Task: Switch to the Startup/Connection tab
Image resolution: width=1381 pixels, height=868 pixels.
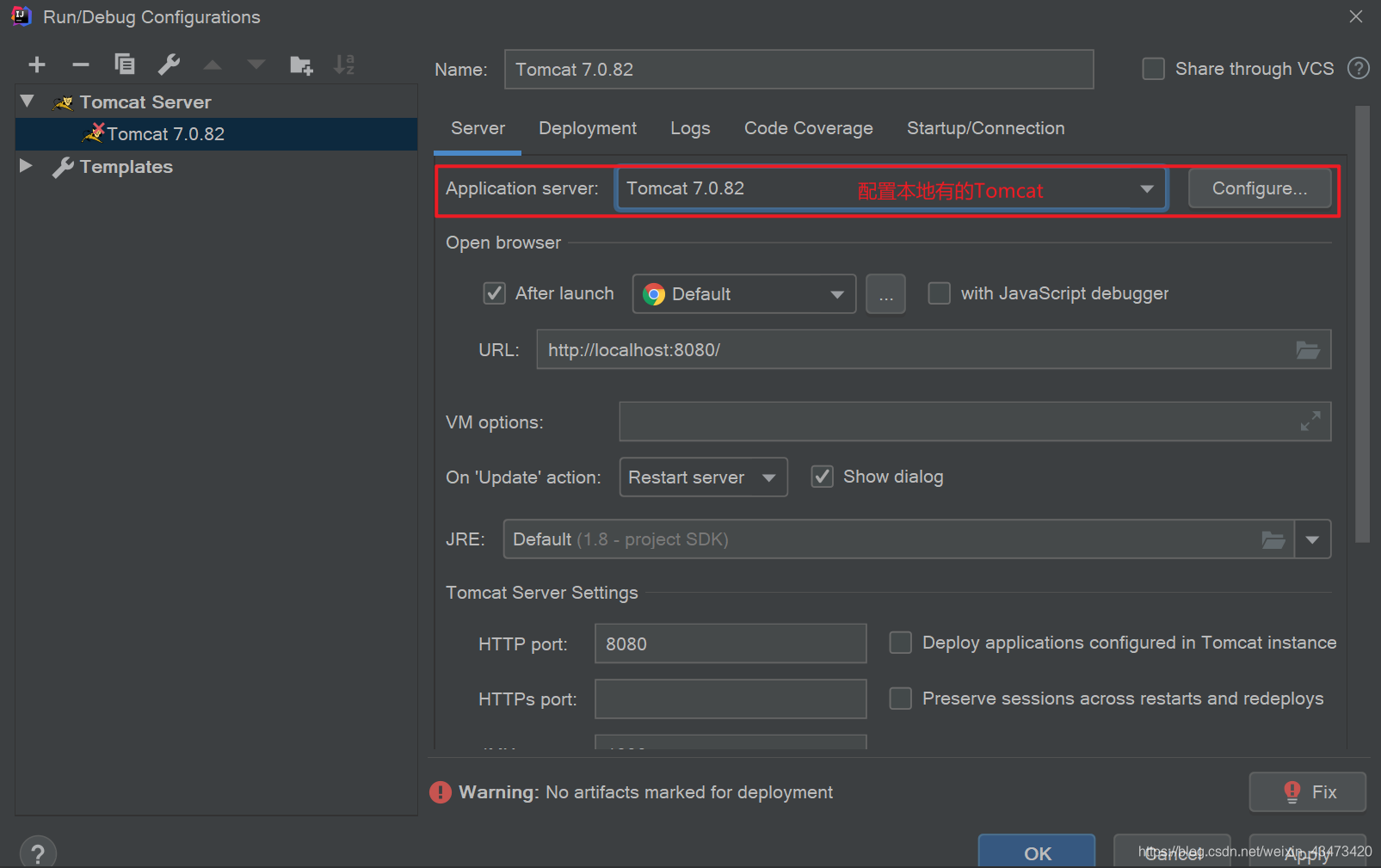Action: click(985, 128)
